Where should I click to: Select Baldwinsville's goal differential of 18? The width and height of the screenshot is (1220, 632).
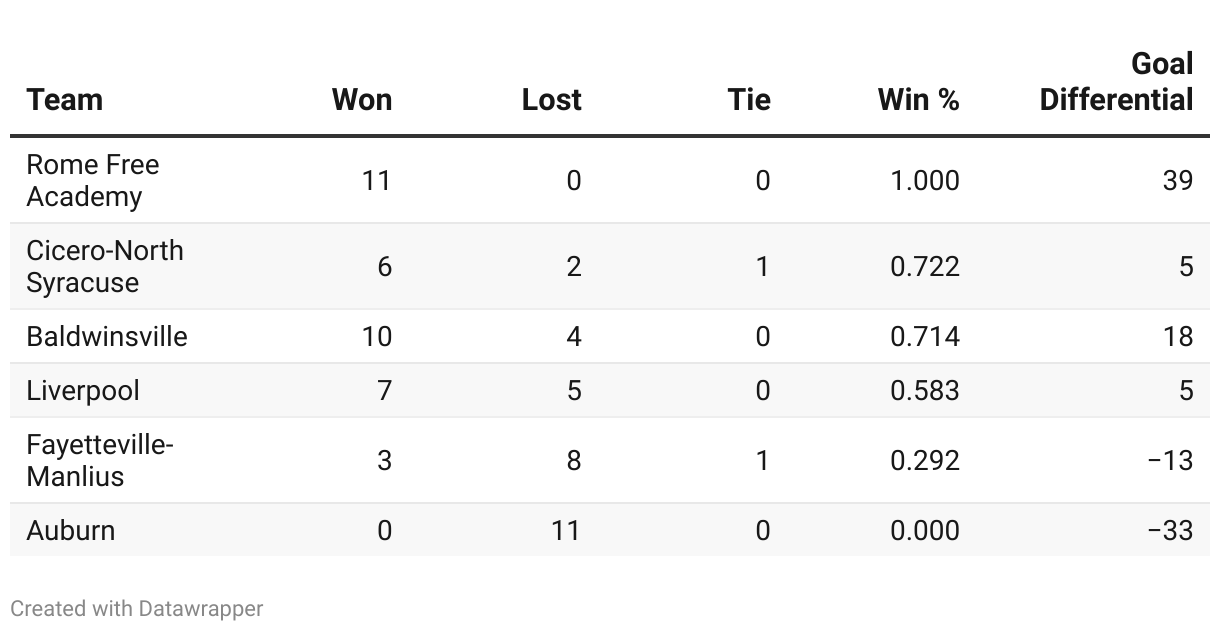[x=1178, y=336]
